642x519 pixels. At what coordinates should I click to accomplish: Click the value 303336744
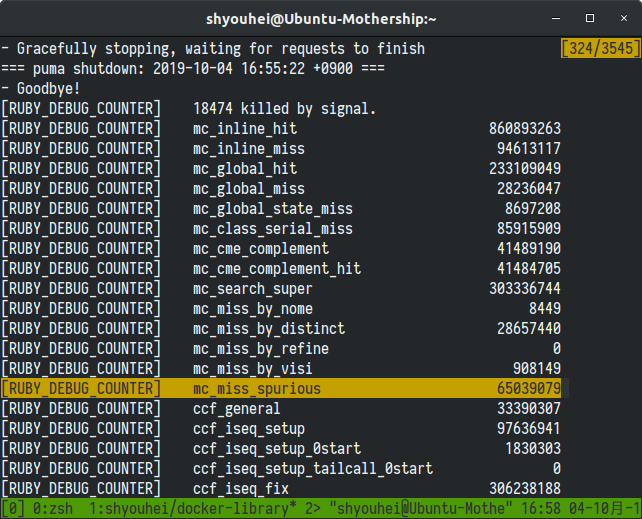pos(525,289)
